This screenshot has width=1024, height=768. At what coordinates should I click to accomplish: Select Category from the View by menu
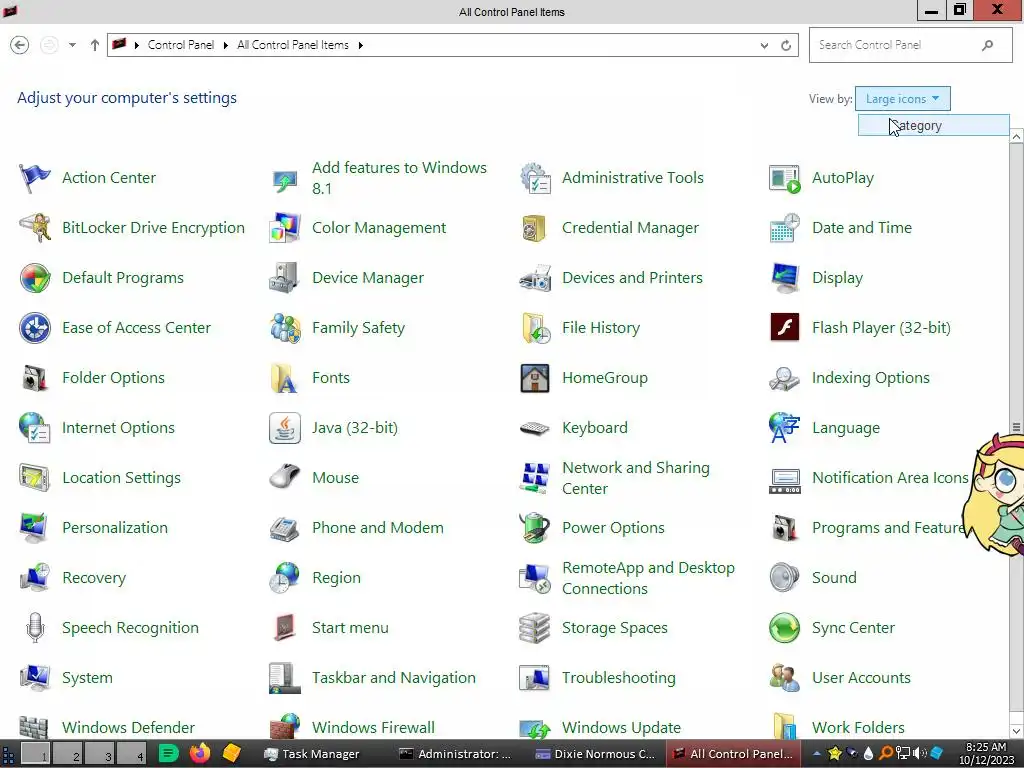pyautogui.click(x=933, y=125)
